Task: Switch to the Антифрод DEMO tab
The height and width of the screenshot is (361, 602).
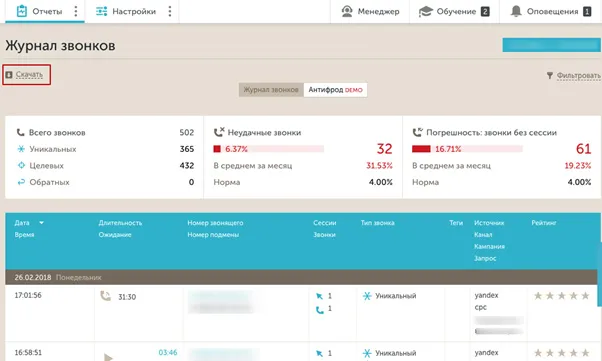Action: (x=335, y=89)
